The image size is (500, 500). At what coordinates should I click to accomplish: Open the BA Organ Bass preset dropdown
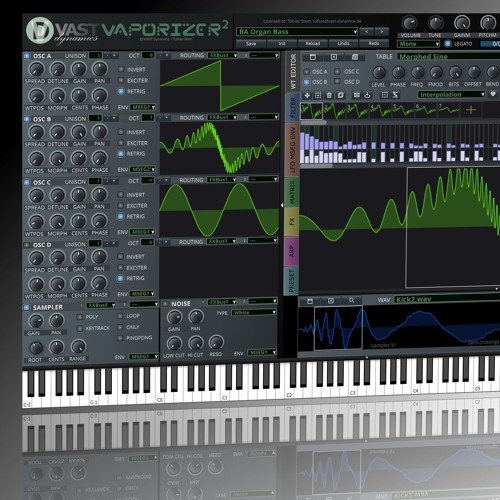[x=297, y=32]
